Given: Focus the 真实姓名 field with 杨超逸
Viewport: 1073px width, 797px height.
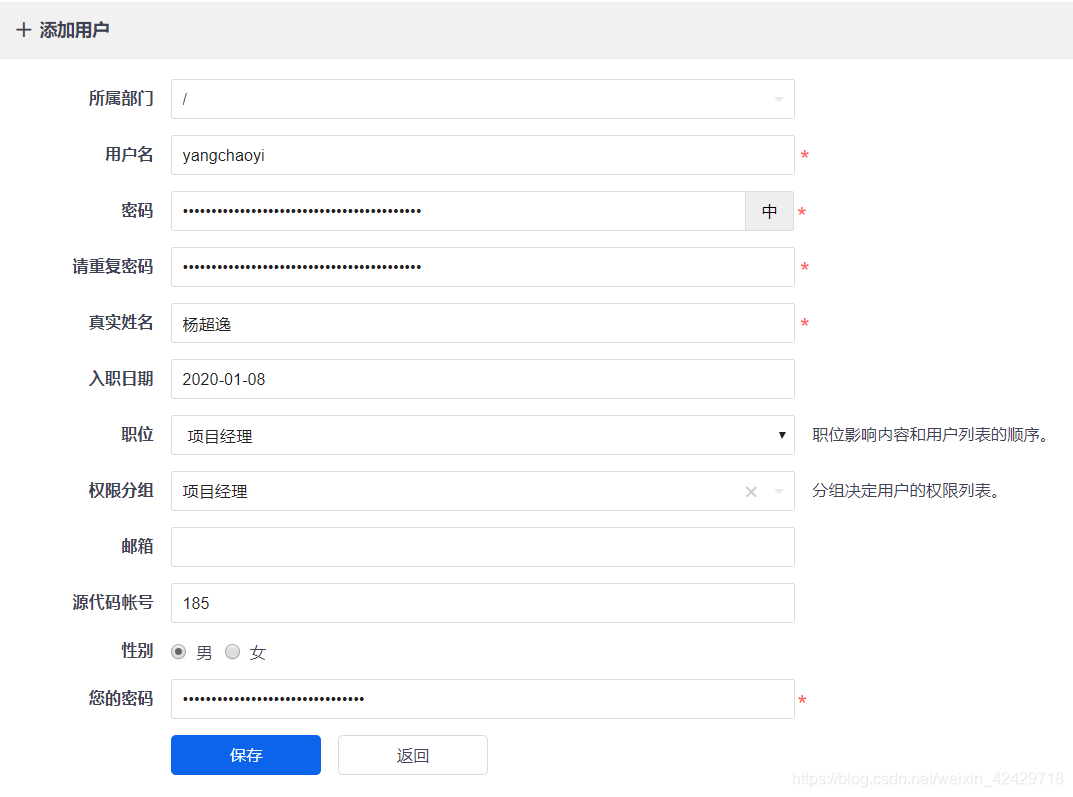Looking at the screenshot, I should tap(482, 323).
